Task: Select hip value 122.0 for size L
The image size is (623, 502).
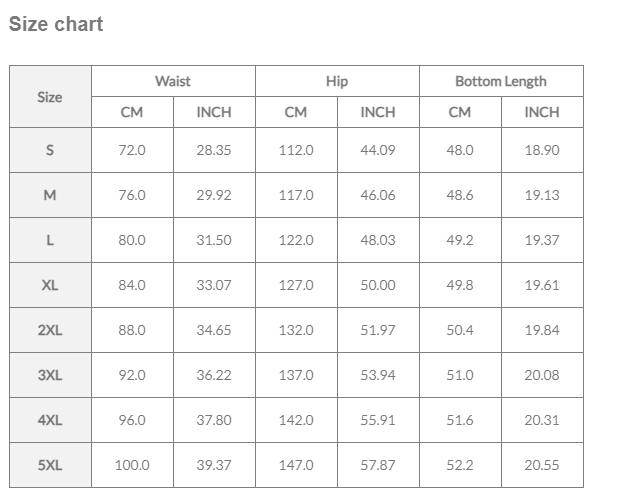Action: [x=296, y=240]
